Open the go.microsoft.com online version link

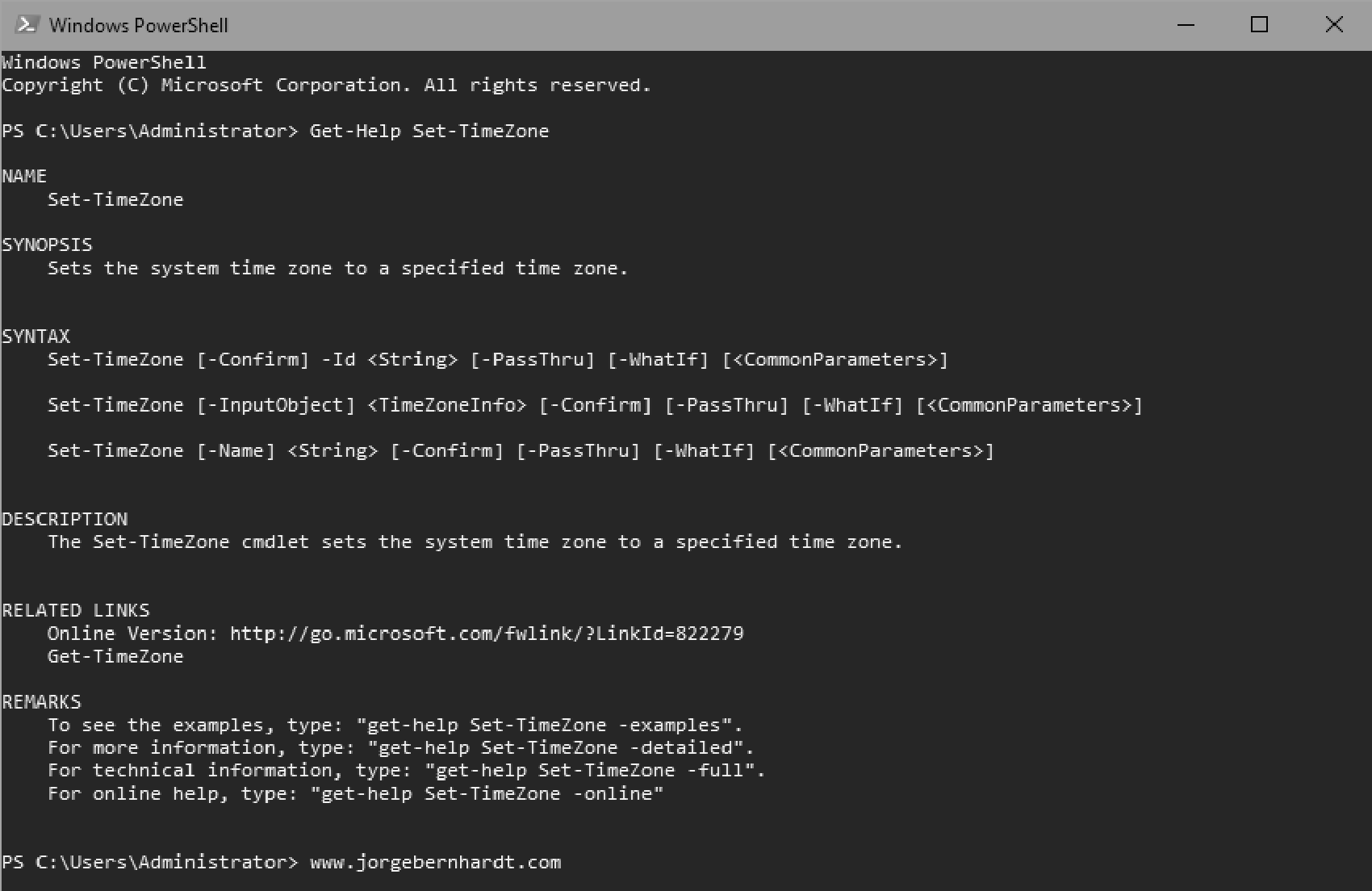point(484,634)
